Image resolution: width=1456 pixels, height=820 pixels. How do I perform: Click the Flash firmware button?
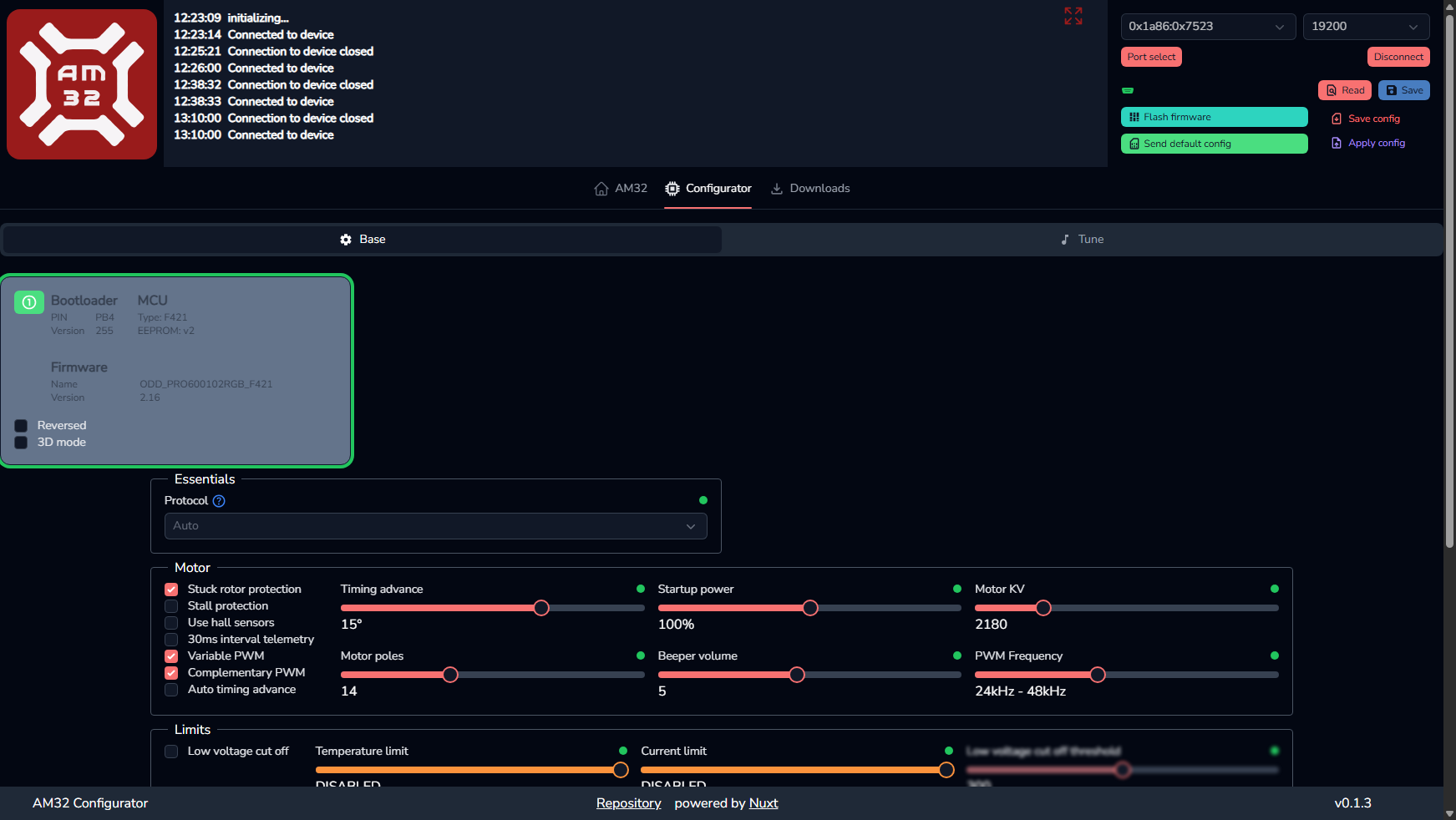(1215, 117)
